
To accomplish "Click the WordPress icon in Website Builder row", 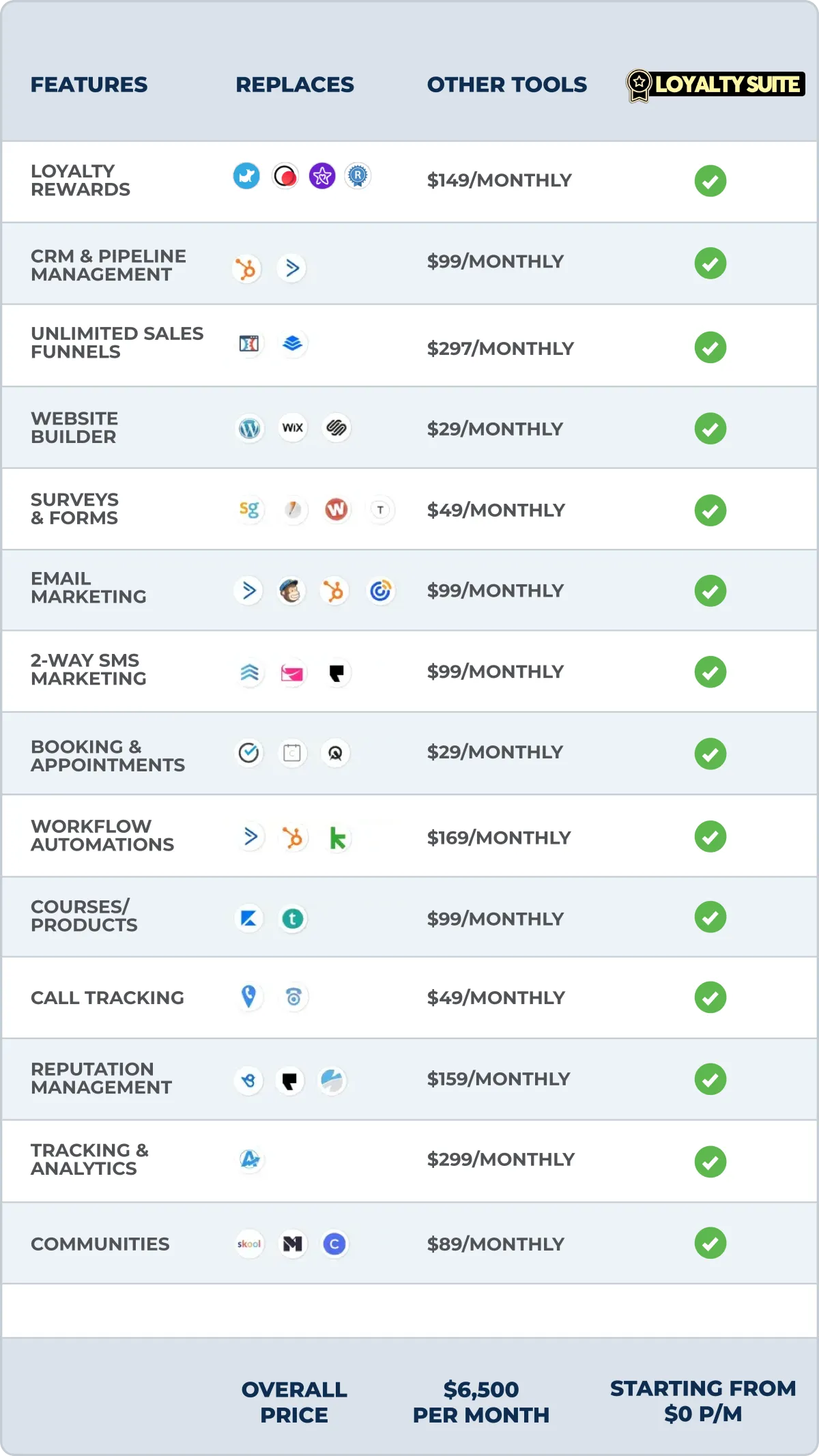I will click(x=250, y=429).
